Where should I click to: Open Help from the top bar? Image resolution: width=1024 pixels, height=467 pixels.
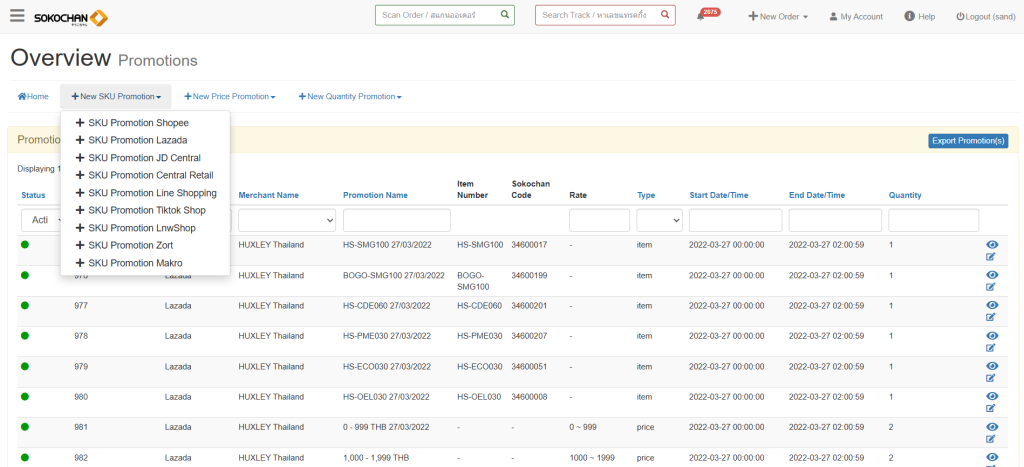(919, 17)
